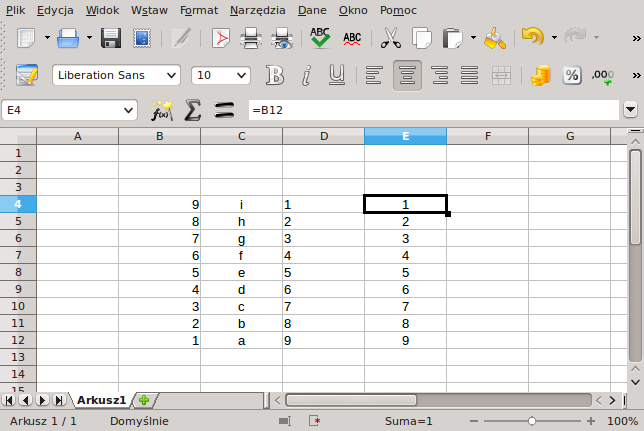Align cell content right

tap(440, 75)
